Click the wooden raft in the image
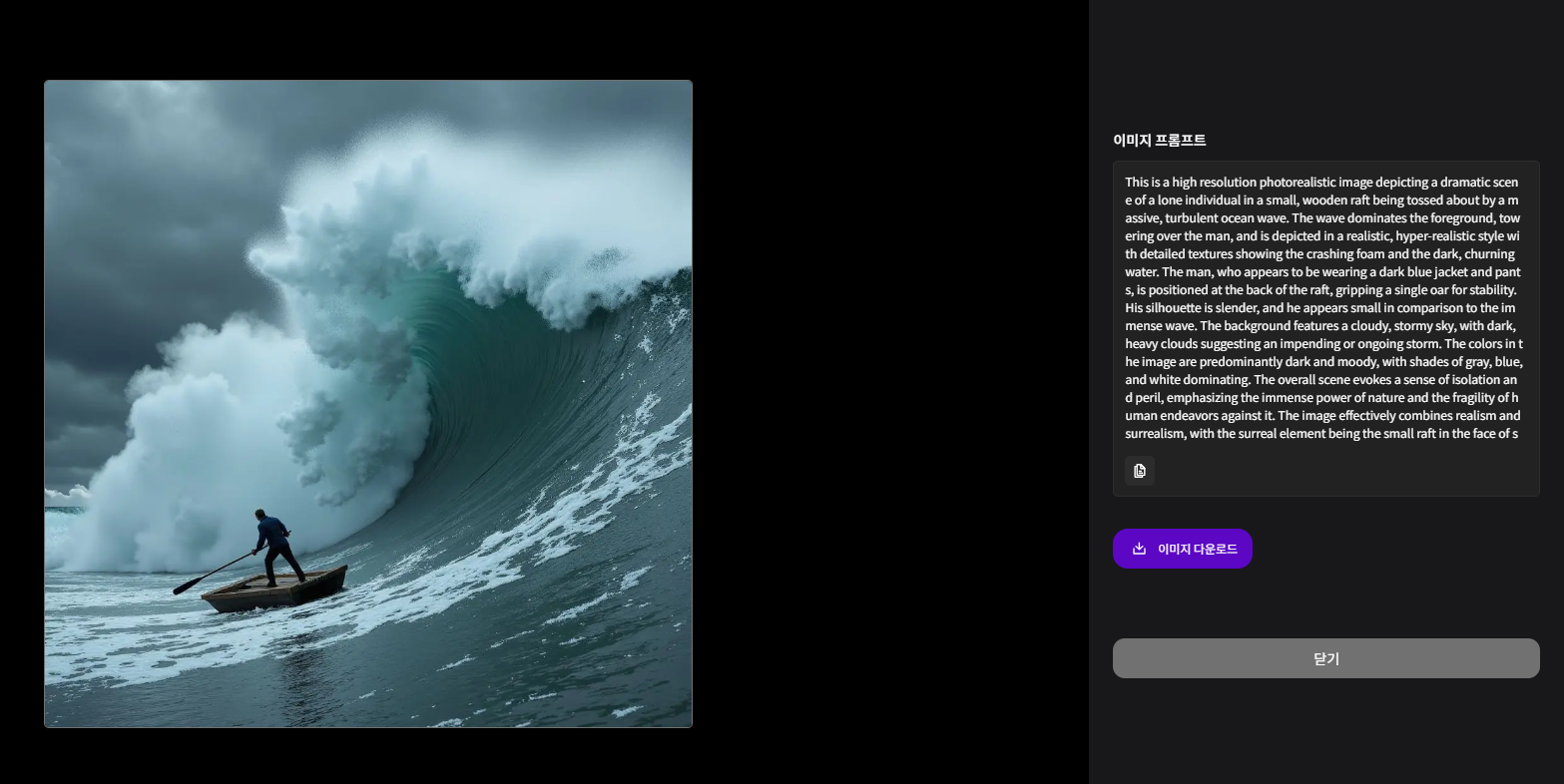The width and height of the screenshot is (1564, 784). (274, 588)
